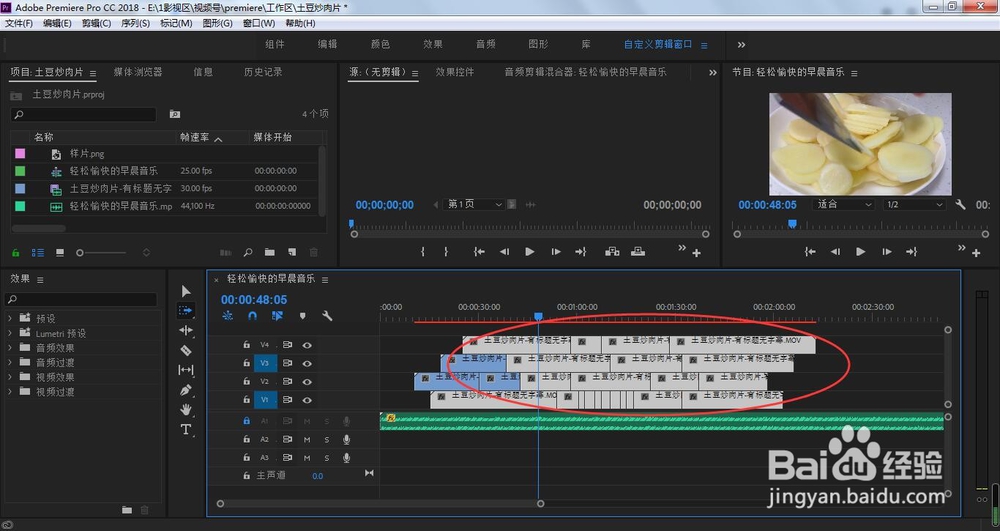Select the Selection tool arrow

pos(186,291)
